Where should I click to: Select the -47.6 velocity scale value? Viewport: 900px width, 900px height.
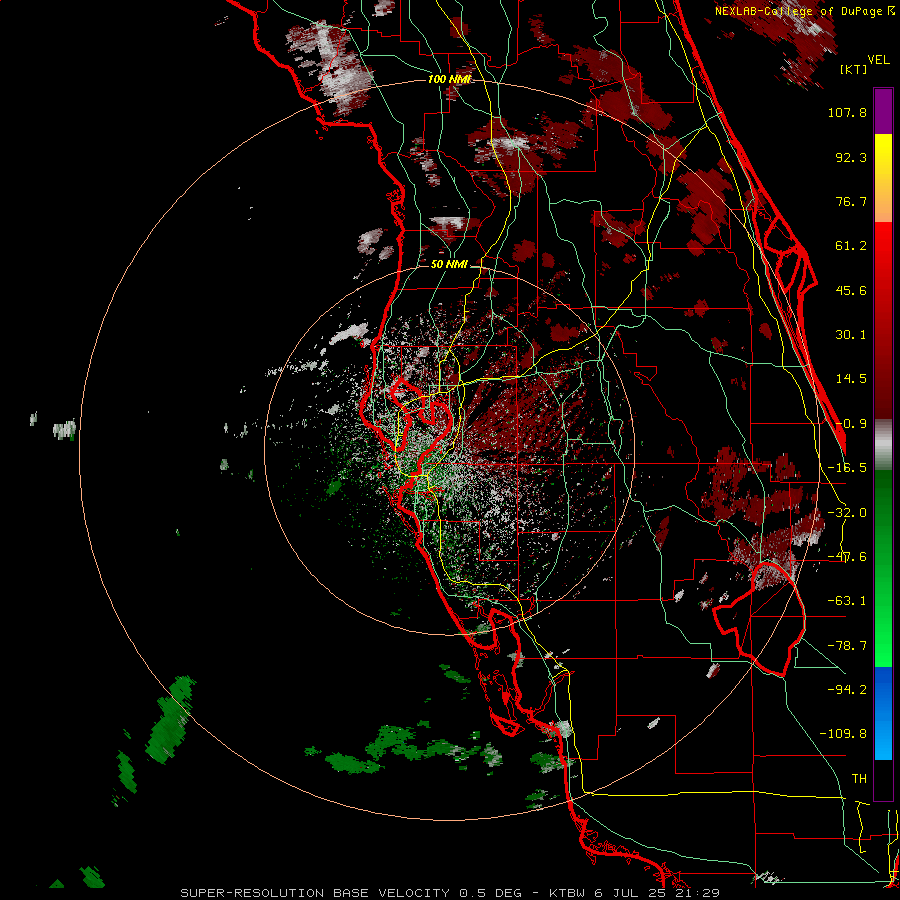[847, 557]
